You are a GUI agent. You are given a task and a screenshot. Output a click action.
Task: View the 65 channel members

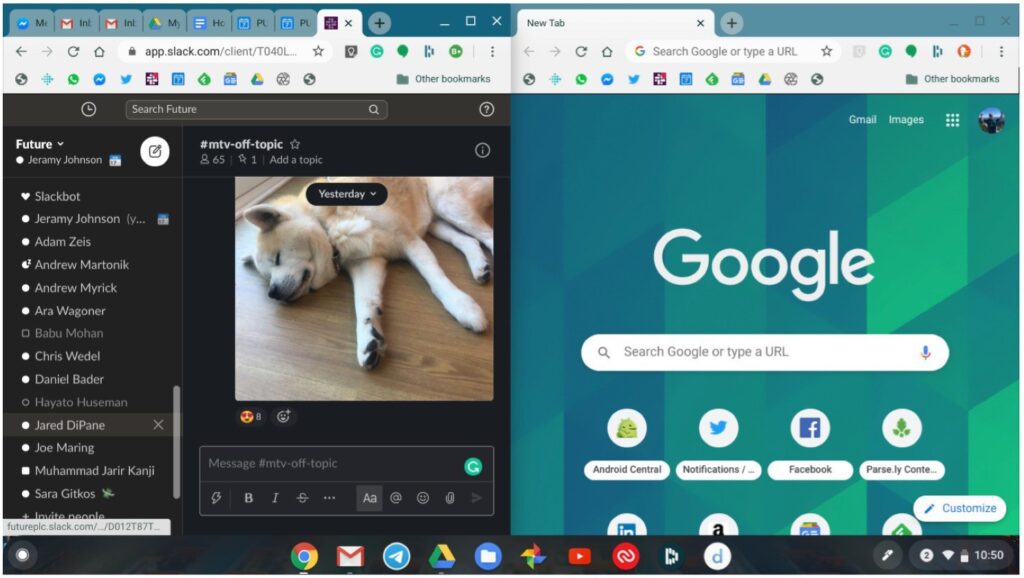coord(212,159)
